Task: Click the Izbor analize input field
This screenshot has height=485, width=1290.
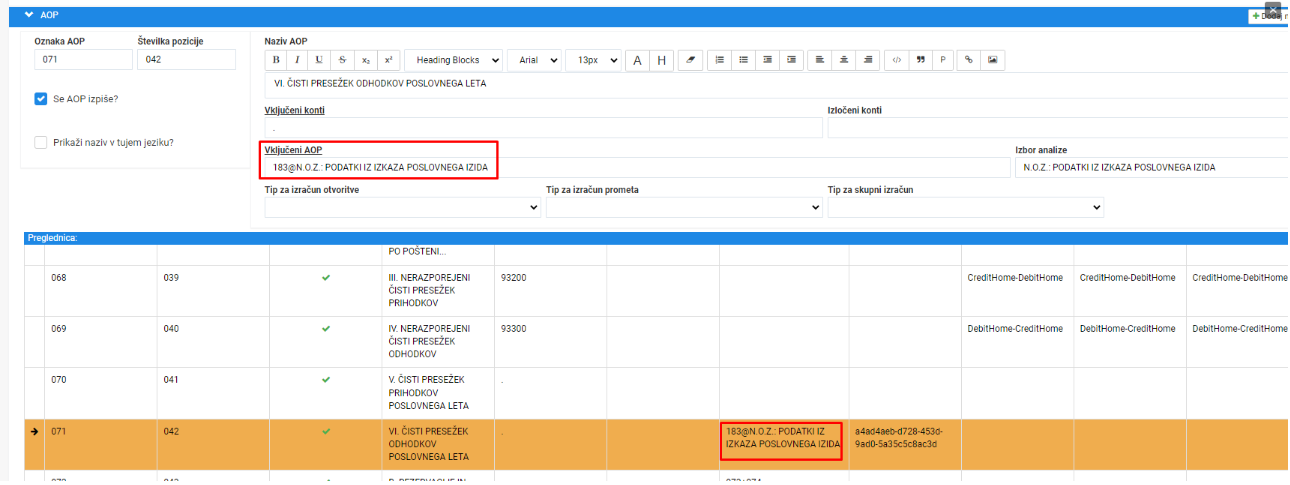Action: pos(1152,167)
